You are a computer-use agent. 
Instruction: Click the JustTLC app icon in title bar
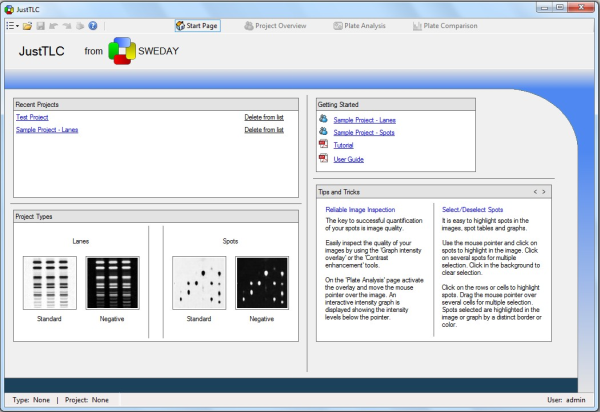point(9,9)
